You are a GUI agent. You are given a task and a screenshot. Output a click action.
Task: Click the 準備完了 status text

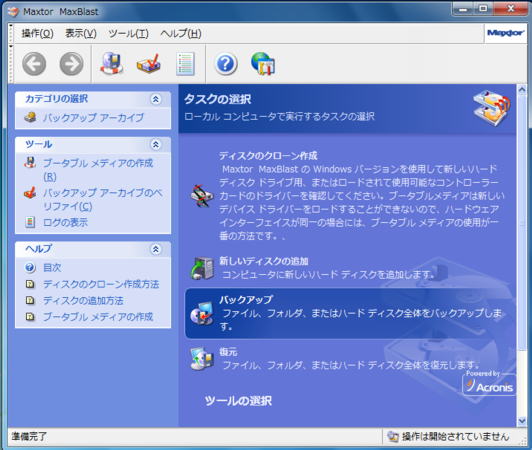[x=29, y=436]
